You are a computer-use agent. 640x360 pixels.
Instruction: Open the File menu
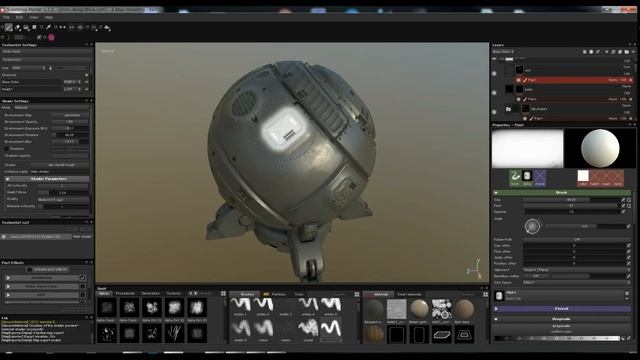coord(7,18)
